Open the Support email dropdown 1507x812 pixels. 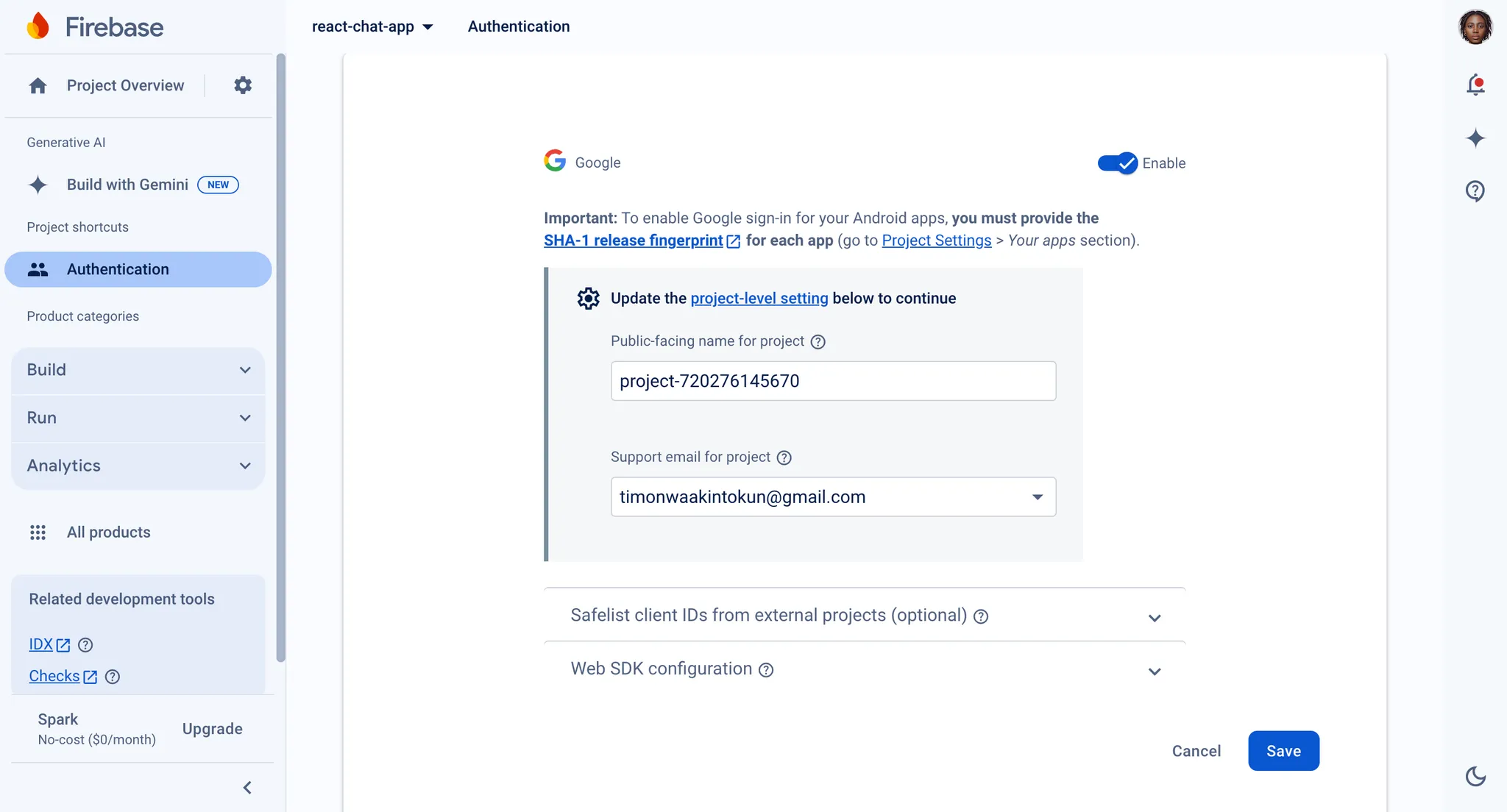coord(833,497)
